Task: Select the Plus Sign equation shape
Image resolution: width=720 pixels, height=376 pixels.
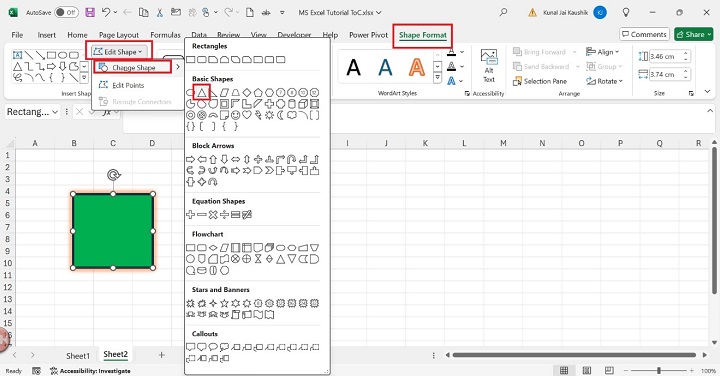Action: pos(191,214)
